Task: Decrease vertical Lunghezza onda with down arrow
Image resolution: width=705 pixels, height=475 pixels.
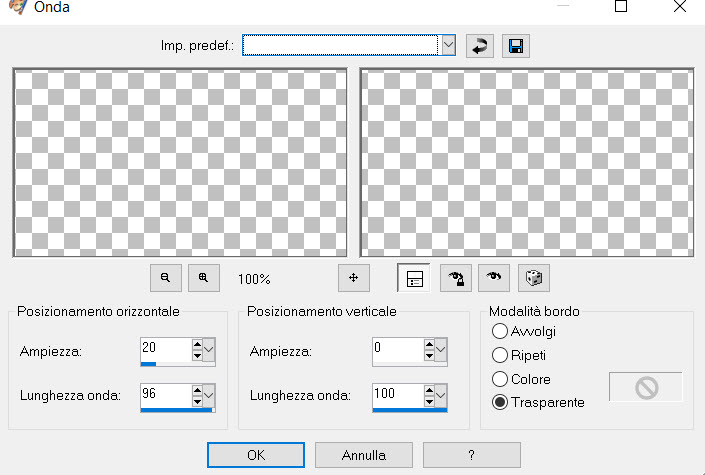Action: pos(429,401)
